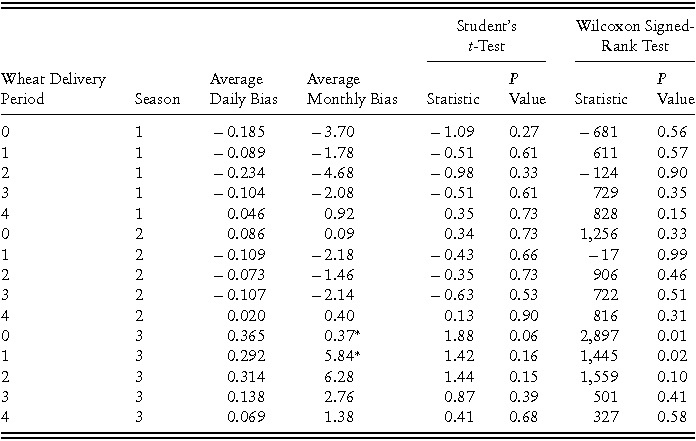Click "Statistic" header under Wilcoxon Signed-Rank Test
This screenshot has height=441, width=696.
click(x=602, y=99)
